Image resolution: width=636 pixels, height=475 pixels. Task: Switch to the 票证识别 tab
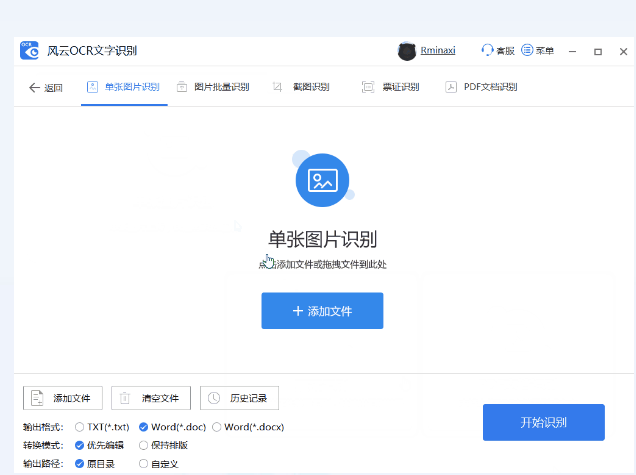[x=390, y=87]
